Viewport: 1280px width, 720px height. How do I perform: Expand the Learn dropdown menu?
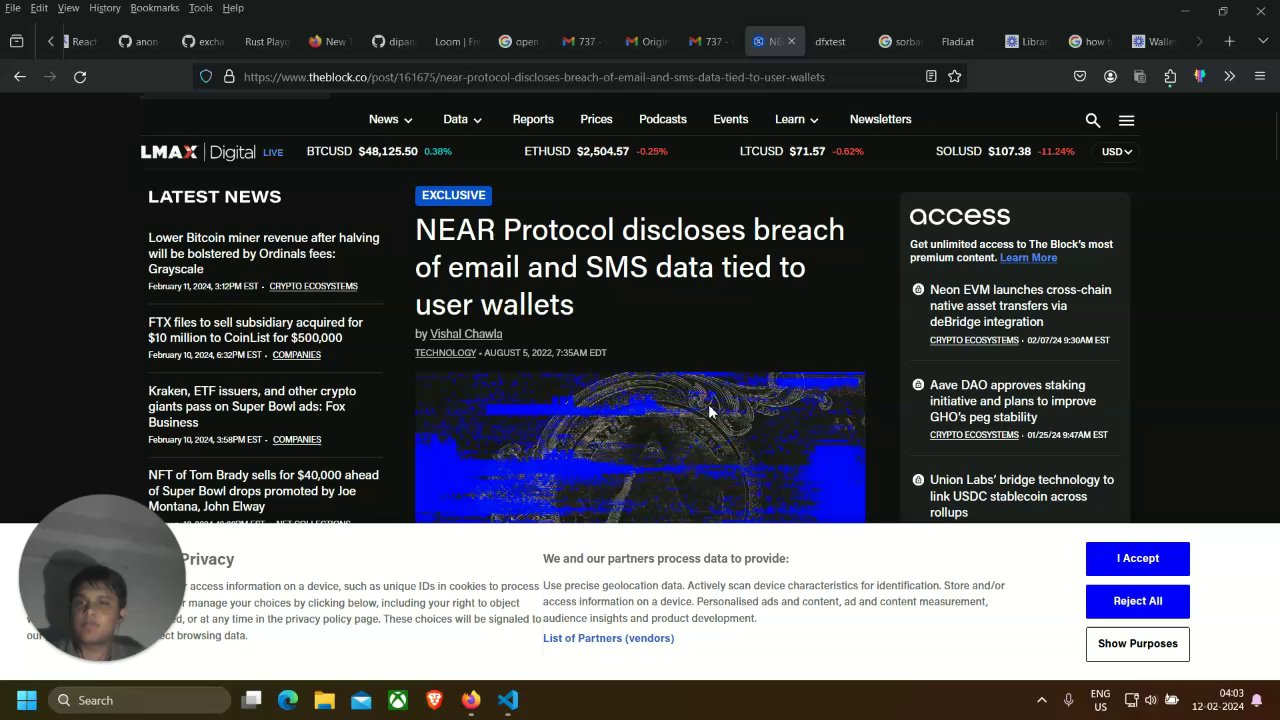click(x=796, y=119)
